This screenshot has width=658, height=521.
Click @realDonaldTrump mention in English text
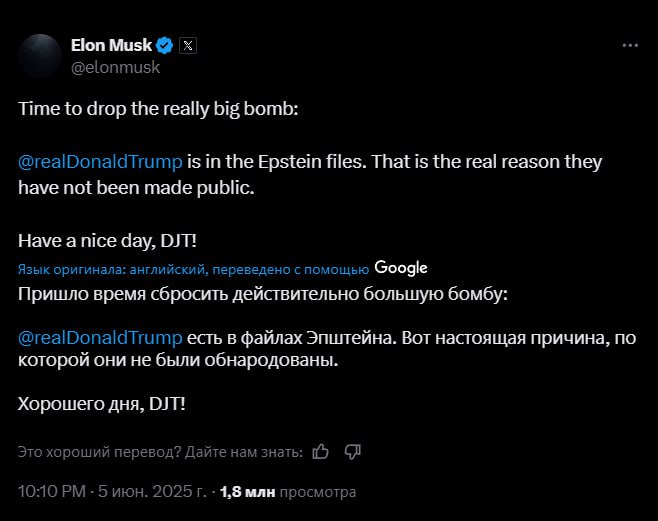tap(100, 162)
